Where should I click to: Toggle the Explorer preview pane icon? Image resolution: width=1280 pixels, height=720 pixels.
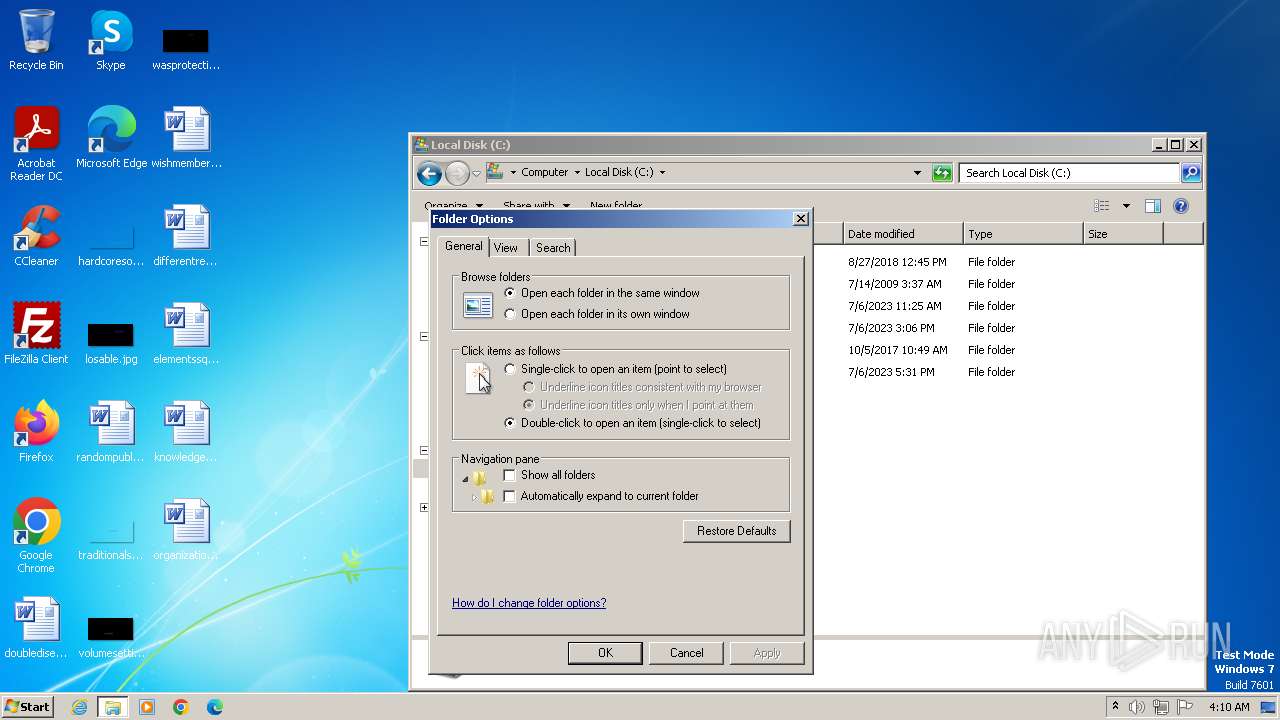point(1152,206)
